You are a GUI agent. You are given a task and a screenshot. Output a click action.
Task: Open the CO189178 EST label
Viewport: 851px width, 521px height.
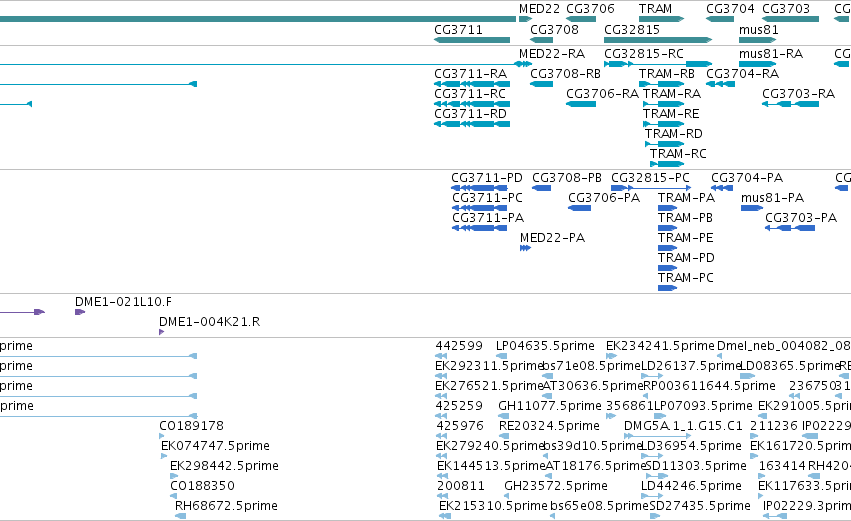tap(191, 425)
